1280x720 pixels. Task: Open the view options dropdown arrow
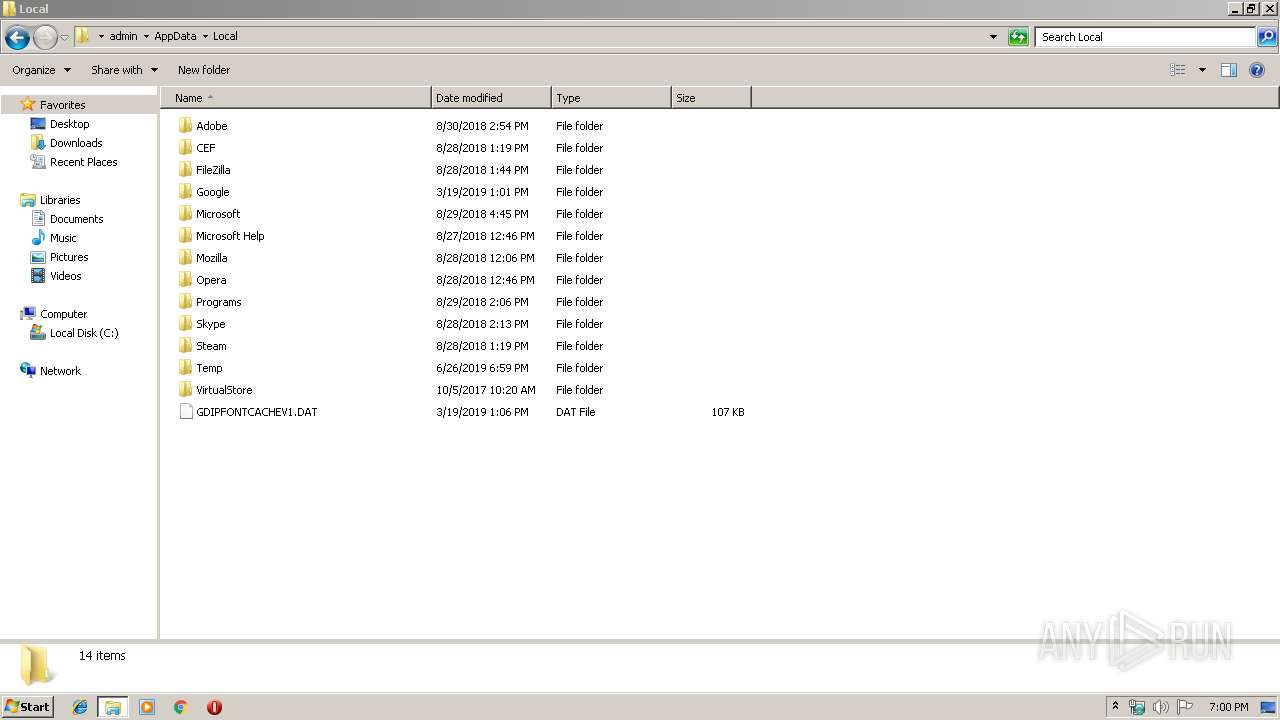(x=1202, y=70)
